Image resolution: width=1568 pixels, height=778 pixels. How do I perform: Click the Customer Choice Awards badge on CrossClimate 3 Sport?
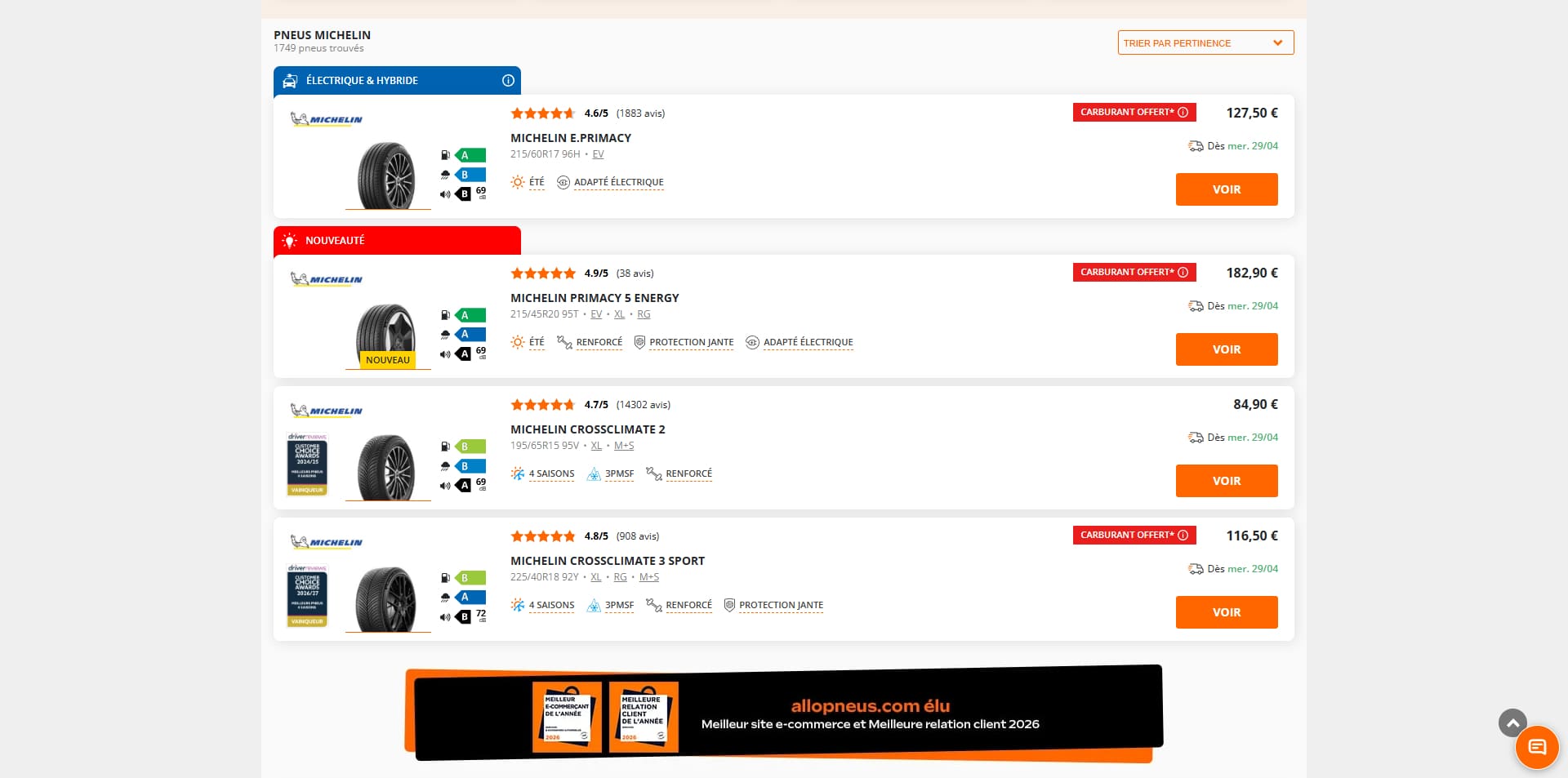[307, 595]
